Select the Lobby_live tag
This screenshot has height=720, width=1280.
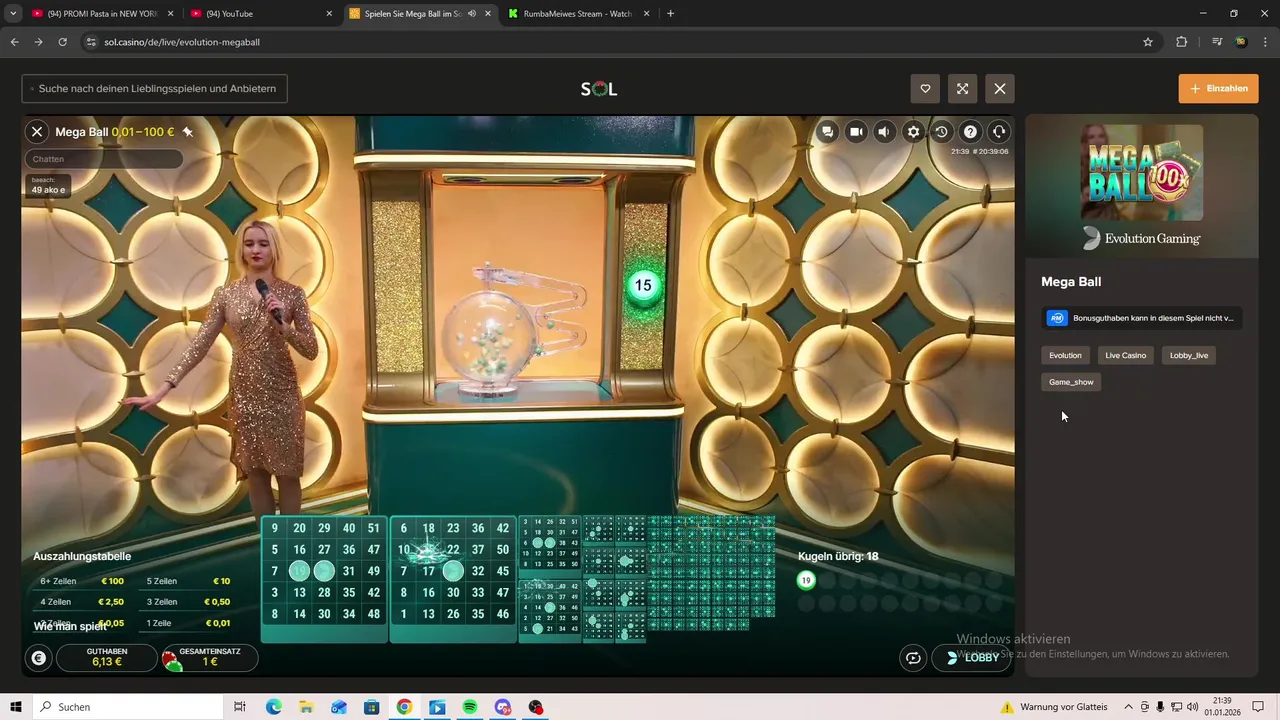[x=1189, y=355]
